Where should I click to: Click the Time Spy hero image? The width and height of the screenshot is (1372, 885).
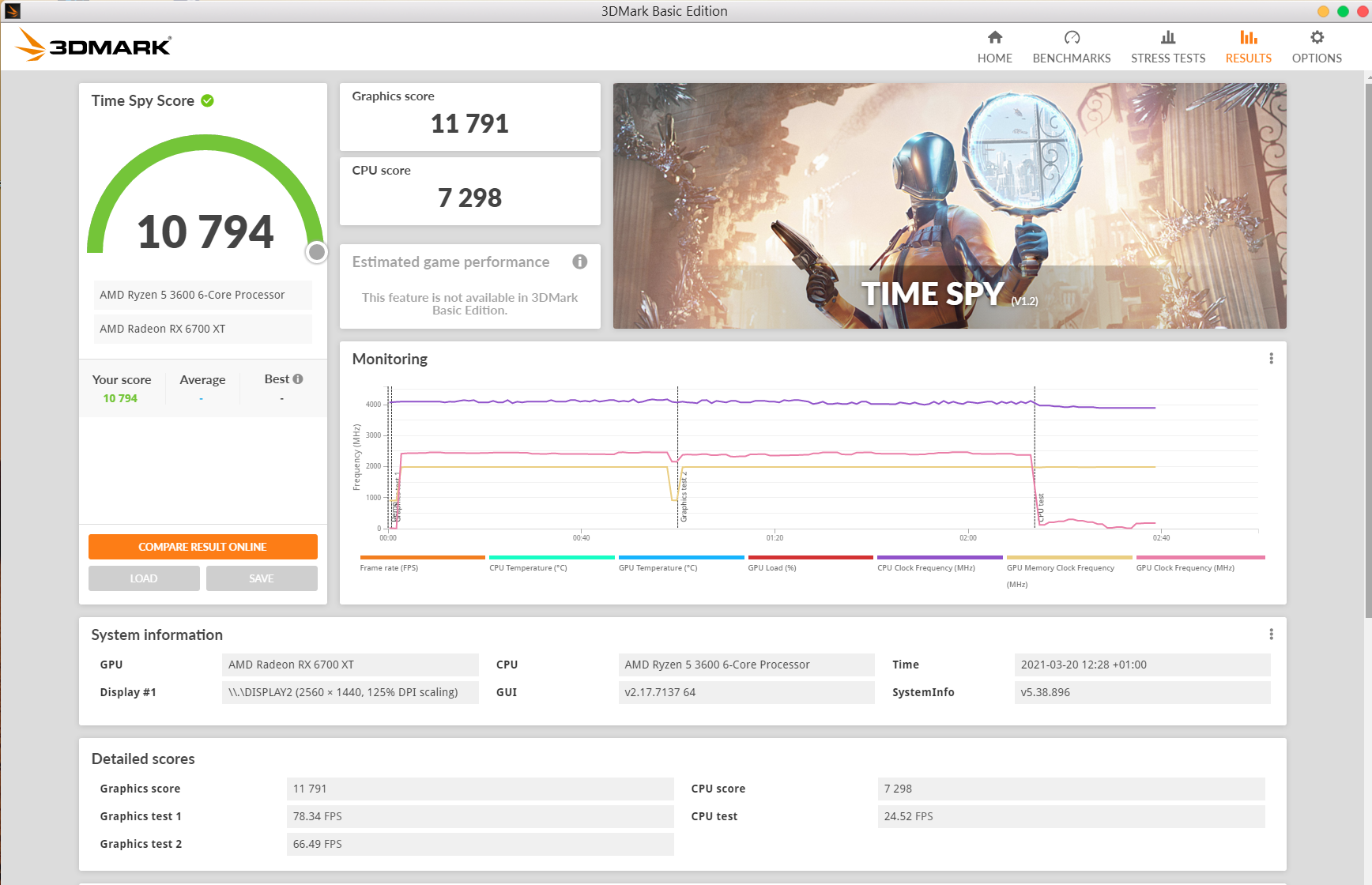pyautogui.click(x=950, y=205)
